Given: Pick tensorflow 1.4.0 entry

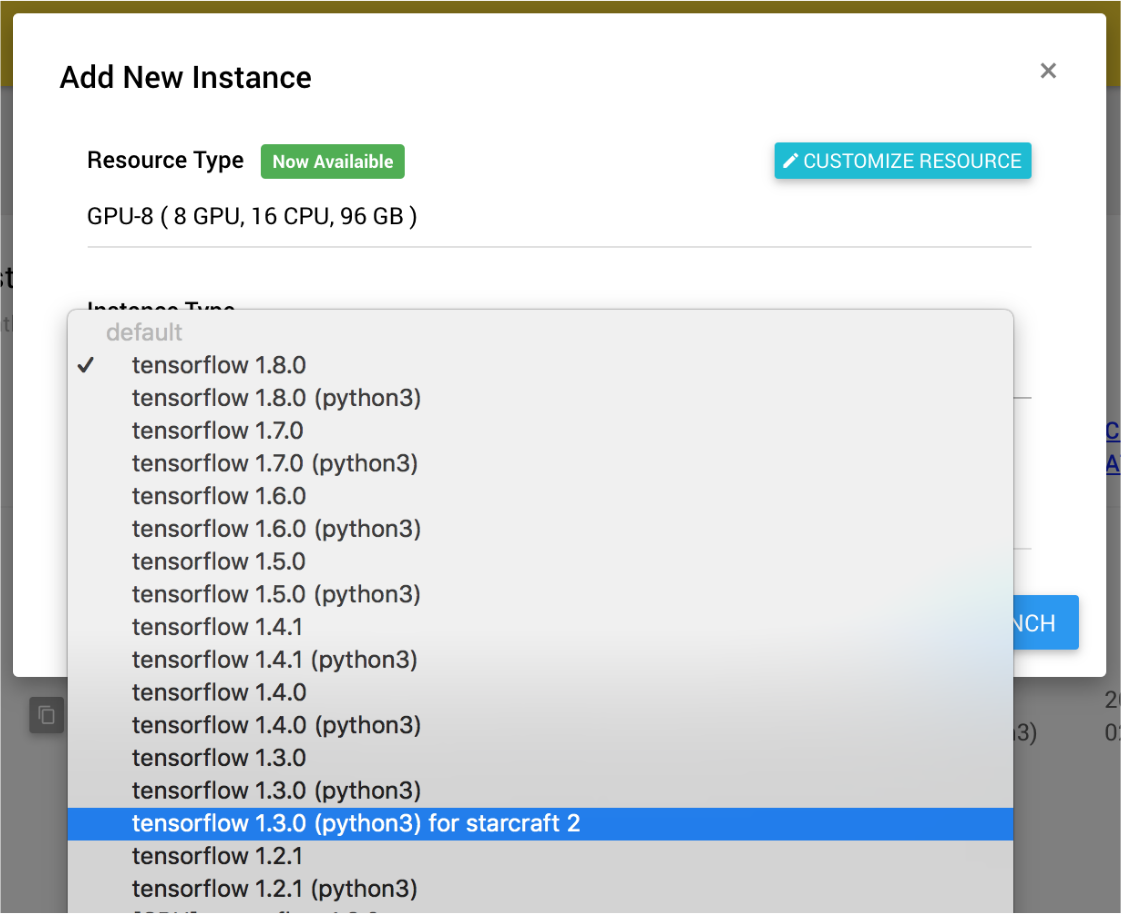Looking at the screenshot, I should click(x=540, y=693).
